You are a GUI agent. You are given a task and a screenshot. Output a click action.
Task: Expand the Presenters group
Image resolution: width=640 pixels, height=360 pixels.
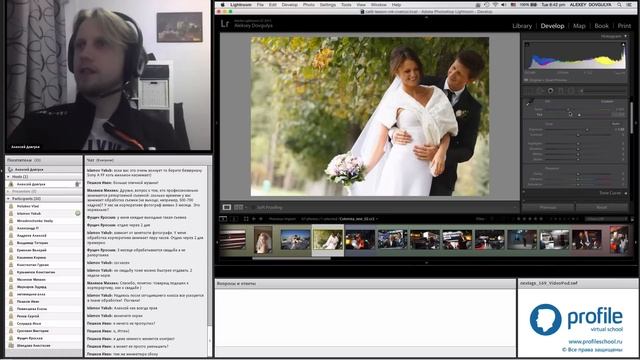(8, 191)
